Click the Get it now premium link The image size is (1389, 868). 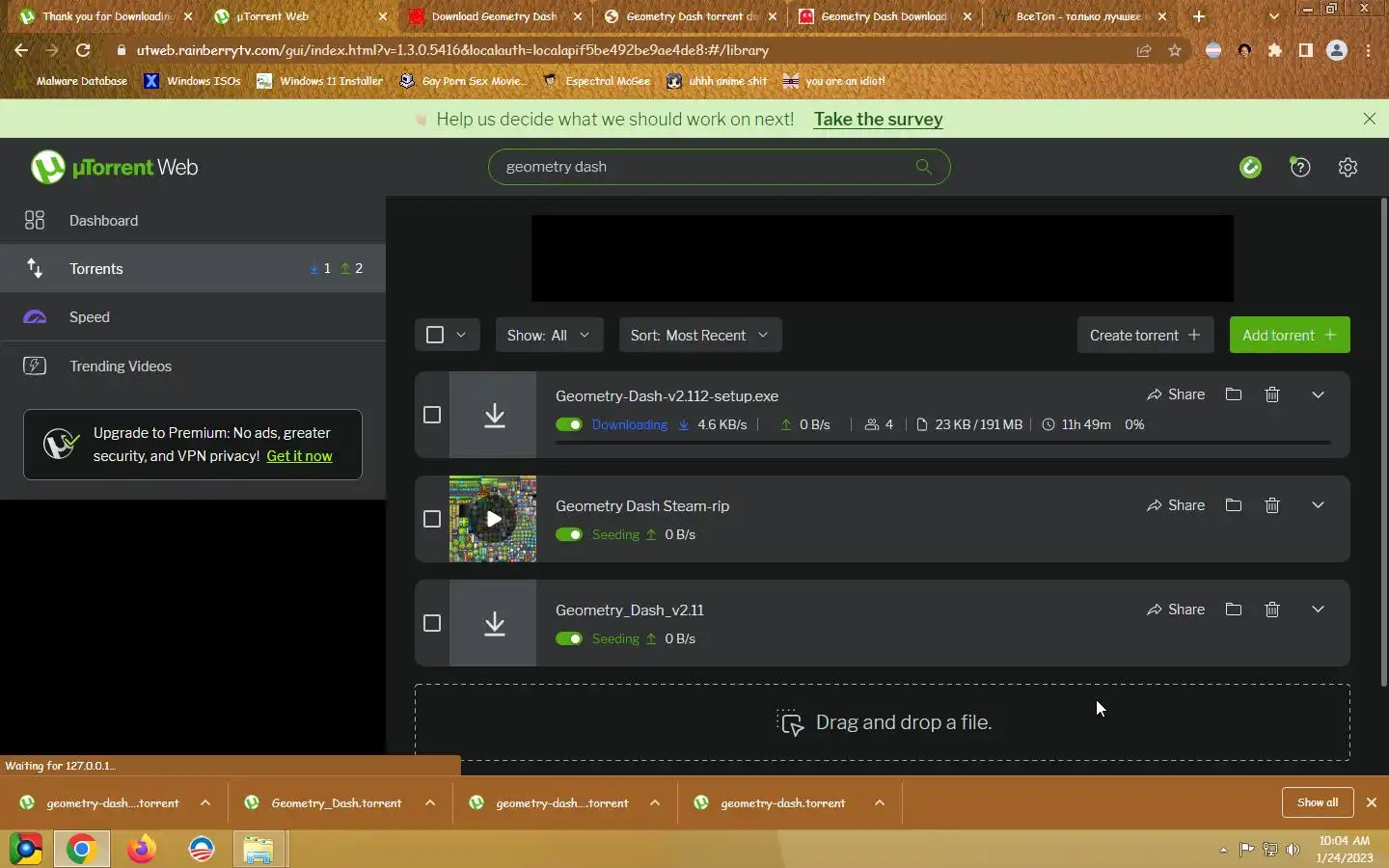point(299,456)
